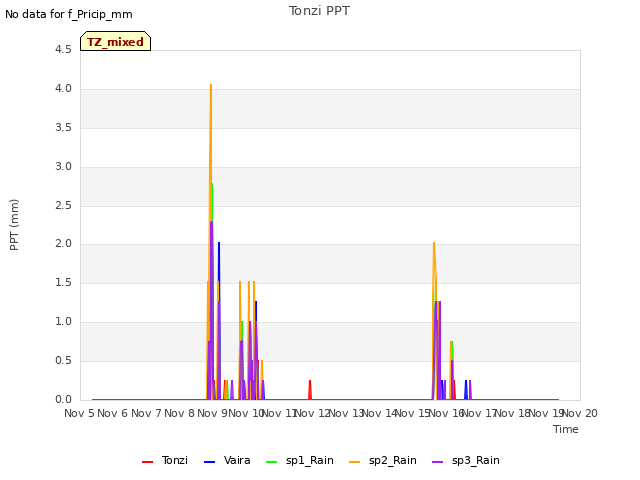Click the 4.0 y-axis tick label
The image size is (640, 480).
[63, 89]
